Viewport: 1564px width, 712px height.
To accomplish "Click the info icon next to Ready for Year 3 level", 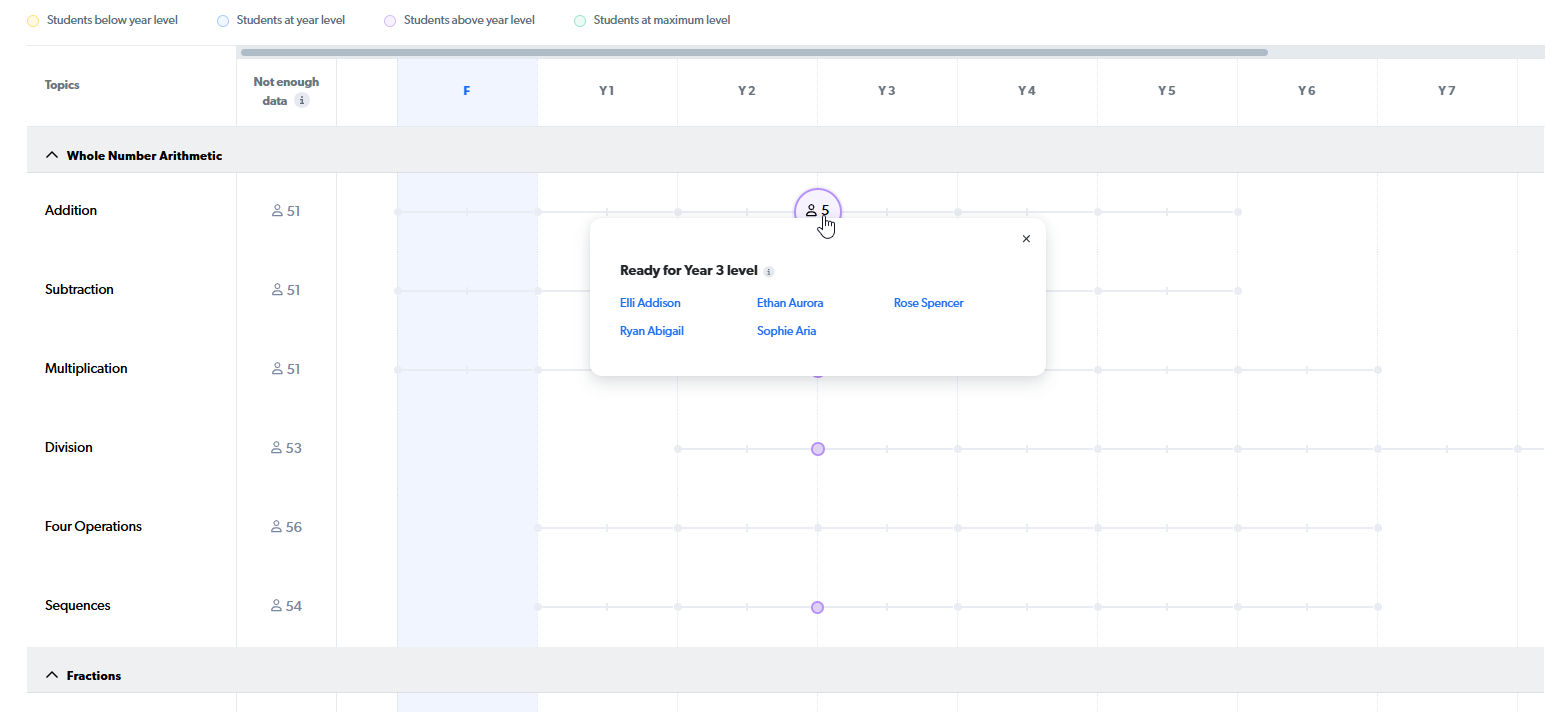I will 768,271.
